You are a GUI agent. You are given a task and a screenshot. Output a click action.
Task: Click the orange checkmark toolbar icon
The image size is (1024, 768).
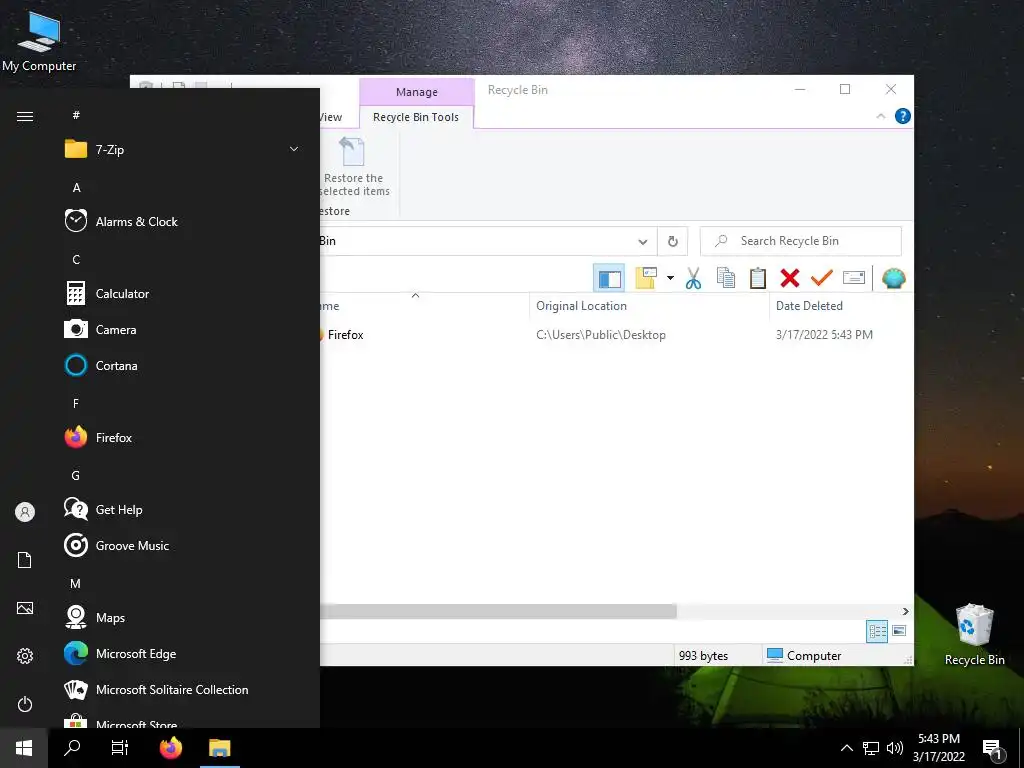[x=822, y=278]
